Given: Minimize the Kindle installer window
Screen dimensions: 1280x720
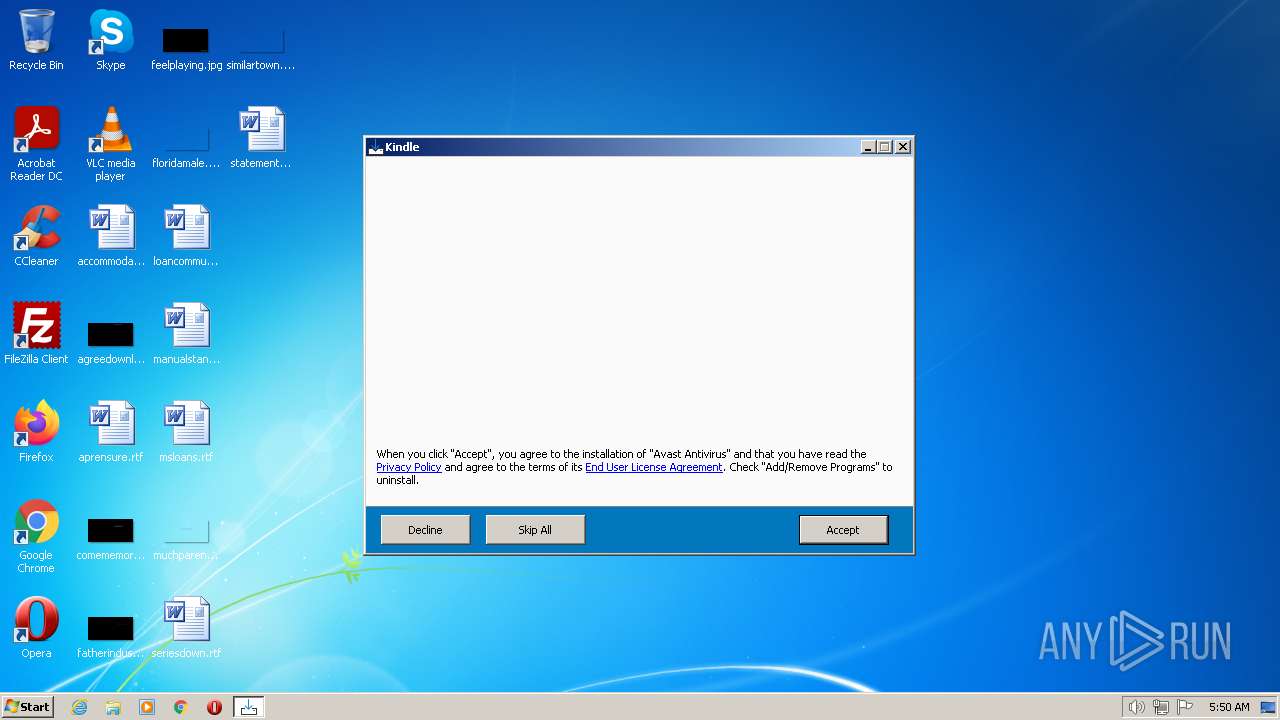Looking at the screenshot, I should click(868, 147).
